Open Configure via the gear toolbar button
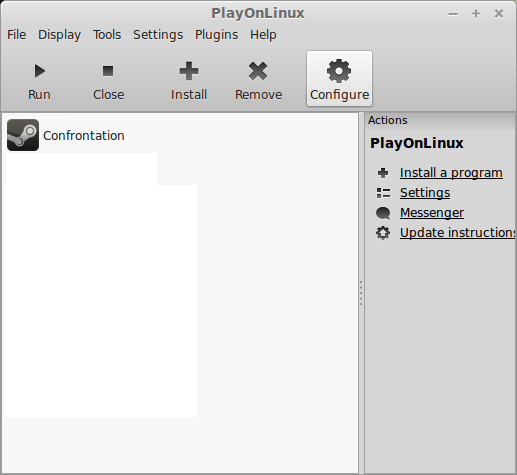This screenshot has height=475, width=517. click(x=339, y=79)
